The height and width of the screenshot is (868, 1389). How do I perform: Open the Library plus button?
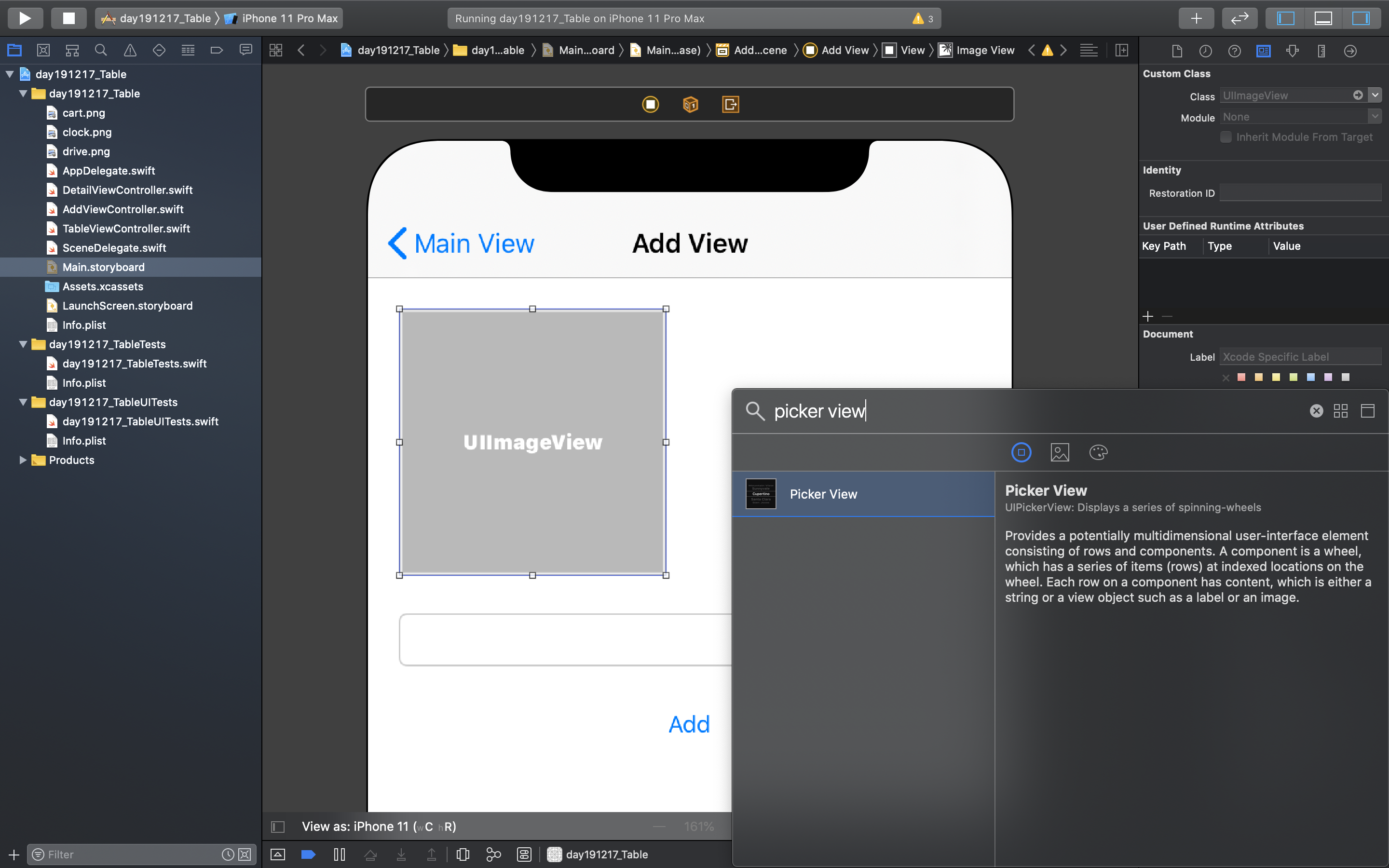[1196, 18]
